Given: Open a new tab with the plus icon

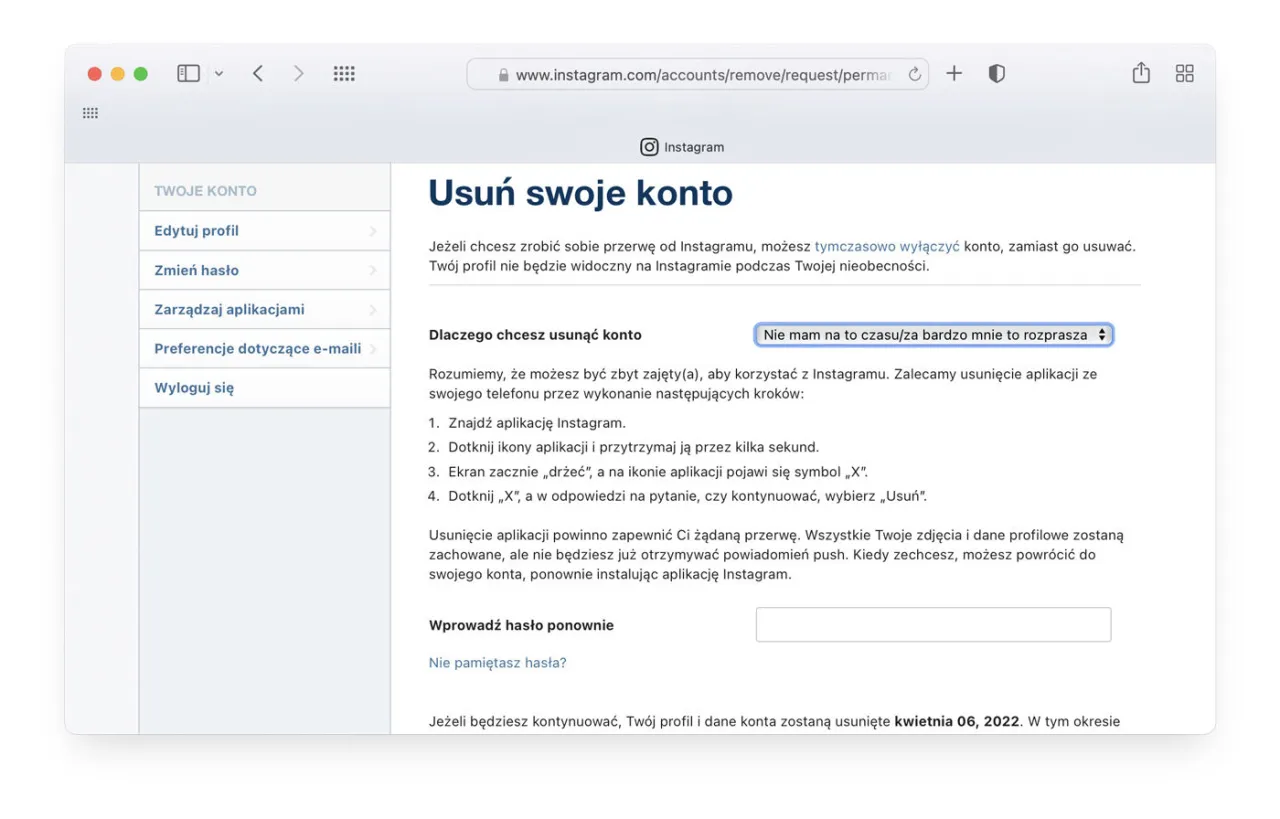Looking at the screenshot, I should coord(954,74).
